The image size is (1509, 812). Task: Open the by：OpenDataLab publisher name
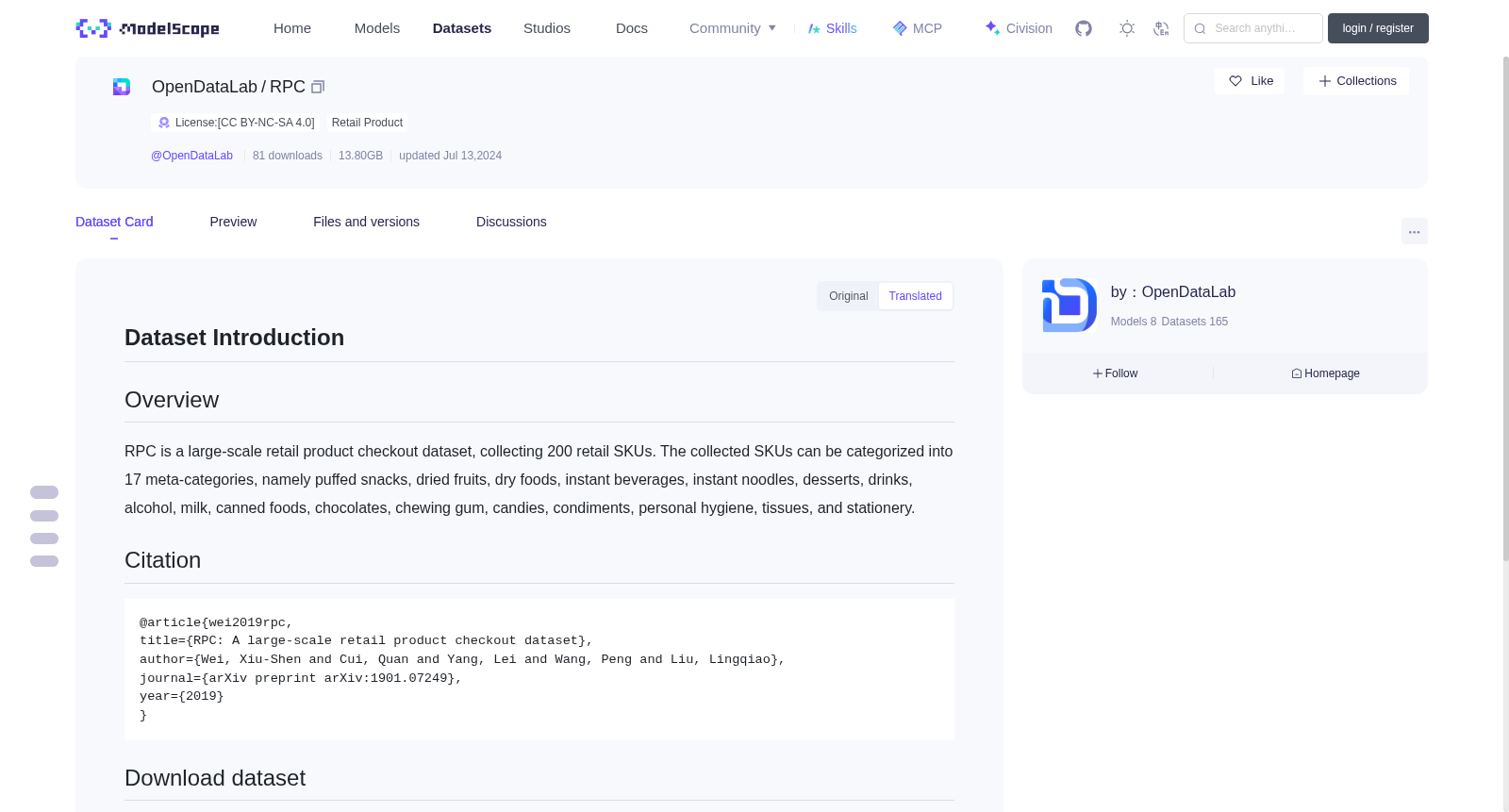click(1173, 292)
